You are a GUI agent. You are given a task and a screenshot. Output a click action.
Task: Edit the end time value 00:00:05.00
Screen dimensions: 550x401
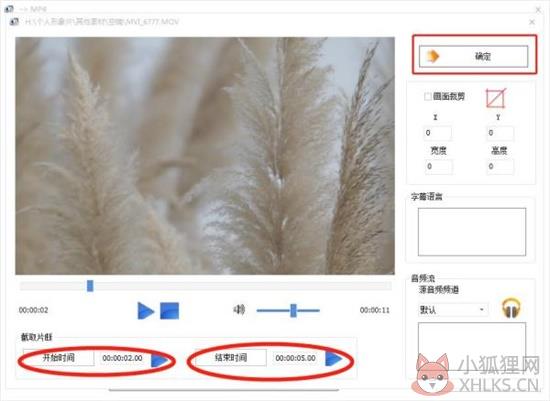click(295, 358)
